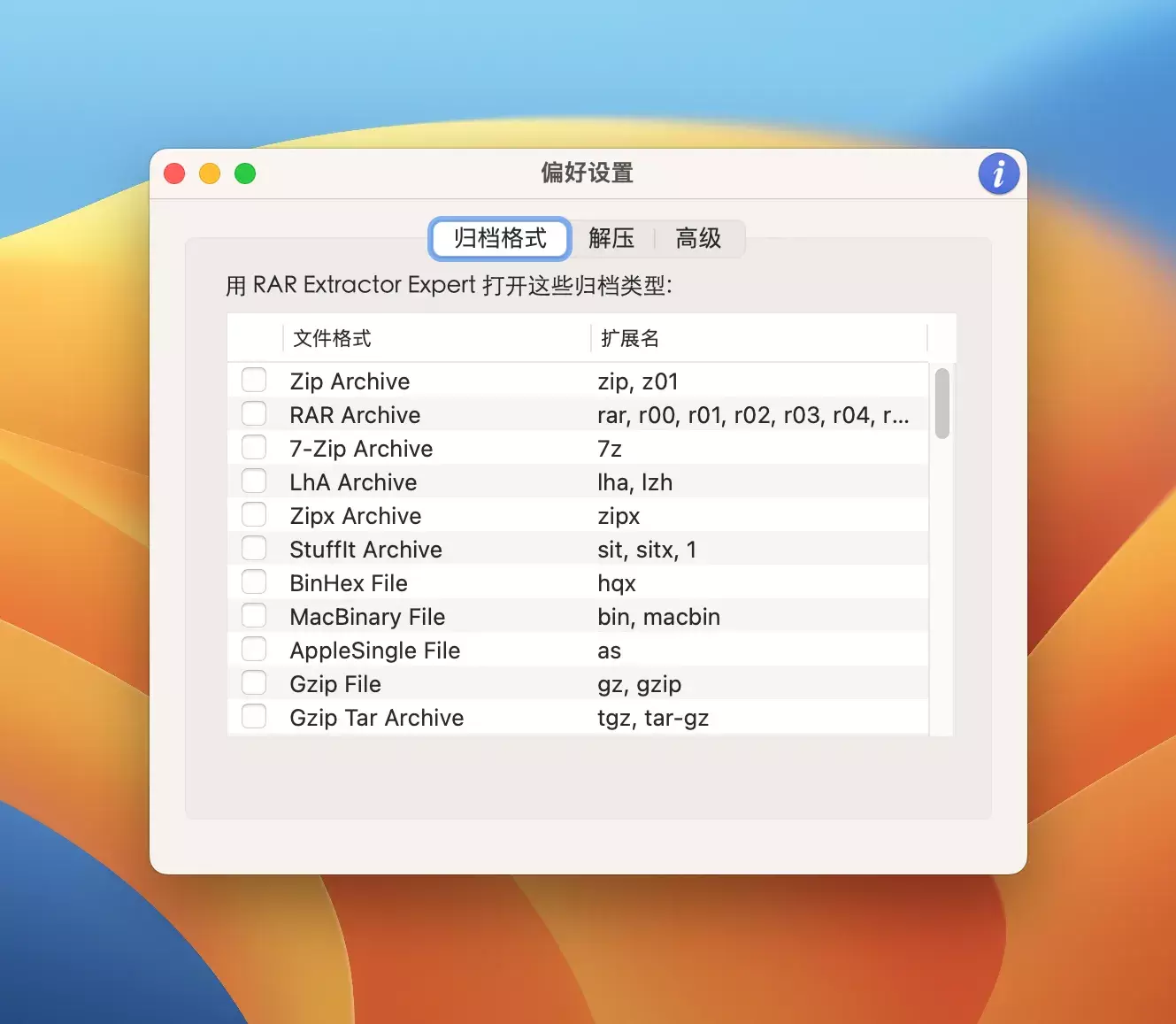Click the 'as' extension cell
This screenshot has height=1024, width=1176.
tap(610, 651)
